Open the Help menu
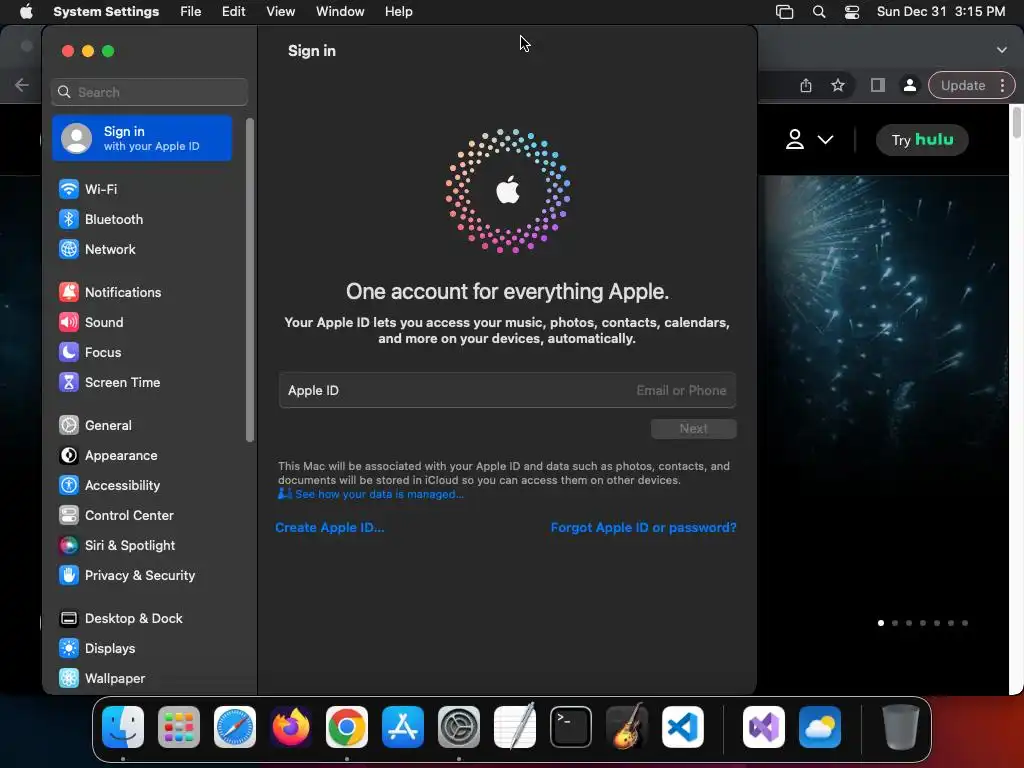 point(398,12)
